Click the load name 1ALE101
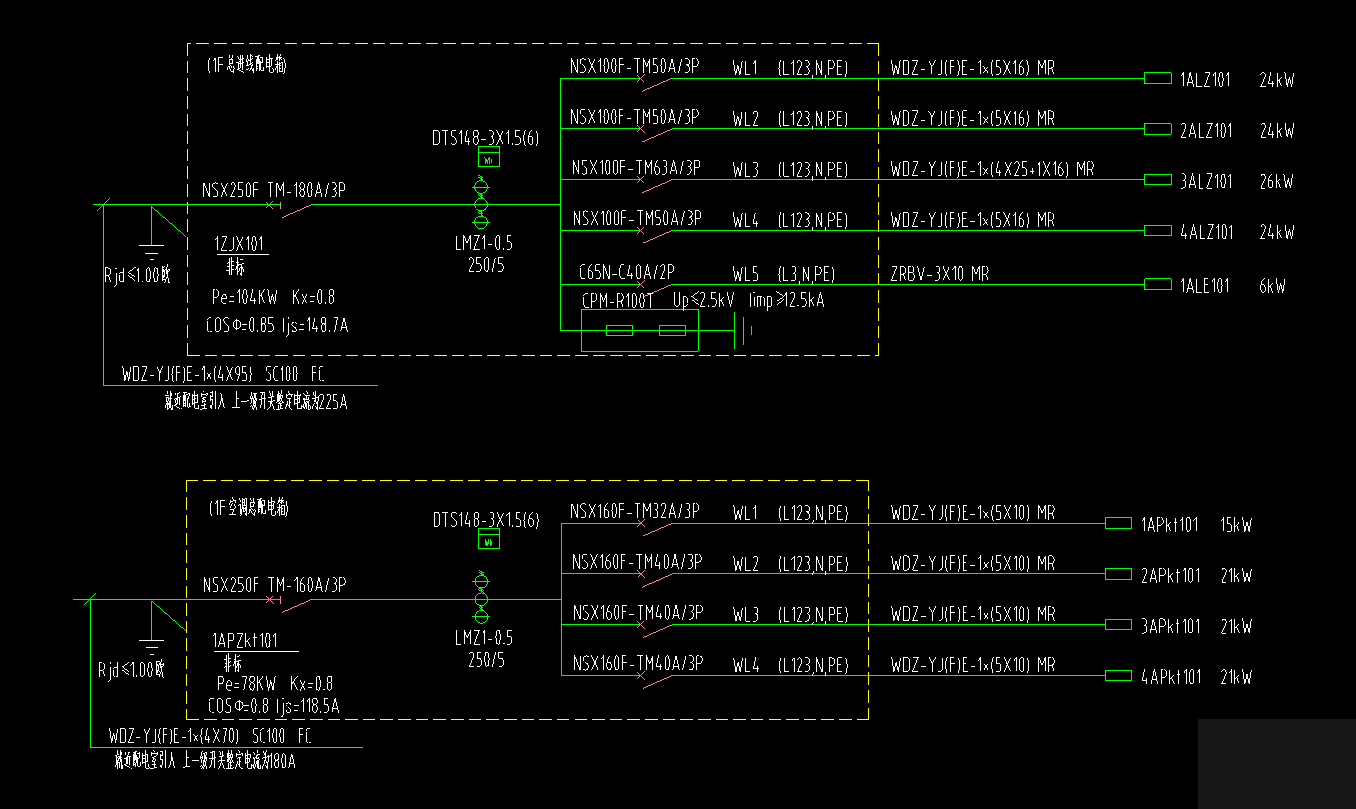This screenshot has height=809, width=1356. click(1205, 286)
